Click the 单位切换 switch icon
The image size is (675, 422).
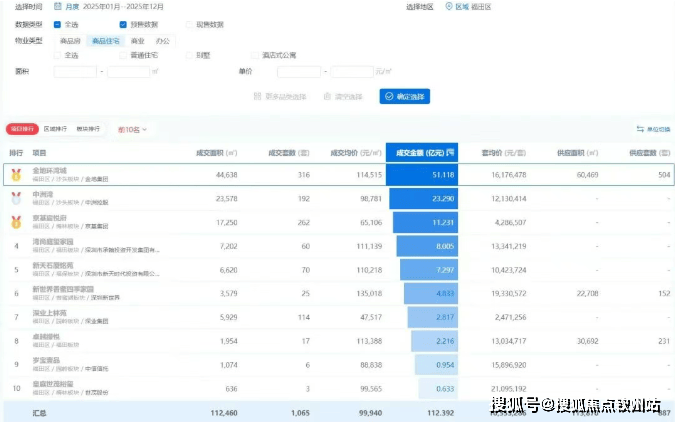(x=640, y=129)
